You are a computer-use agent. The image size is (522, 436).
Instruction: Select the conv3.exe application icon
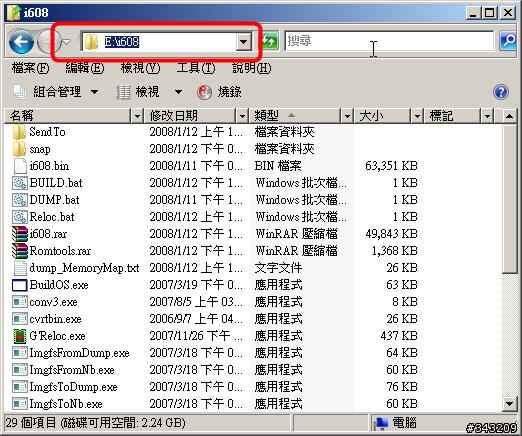20,302
